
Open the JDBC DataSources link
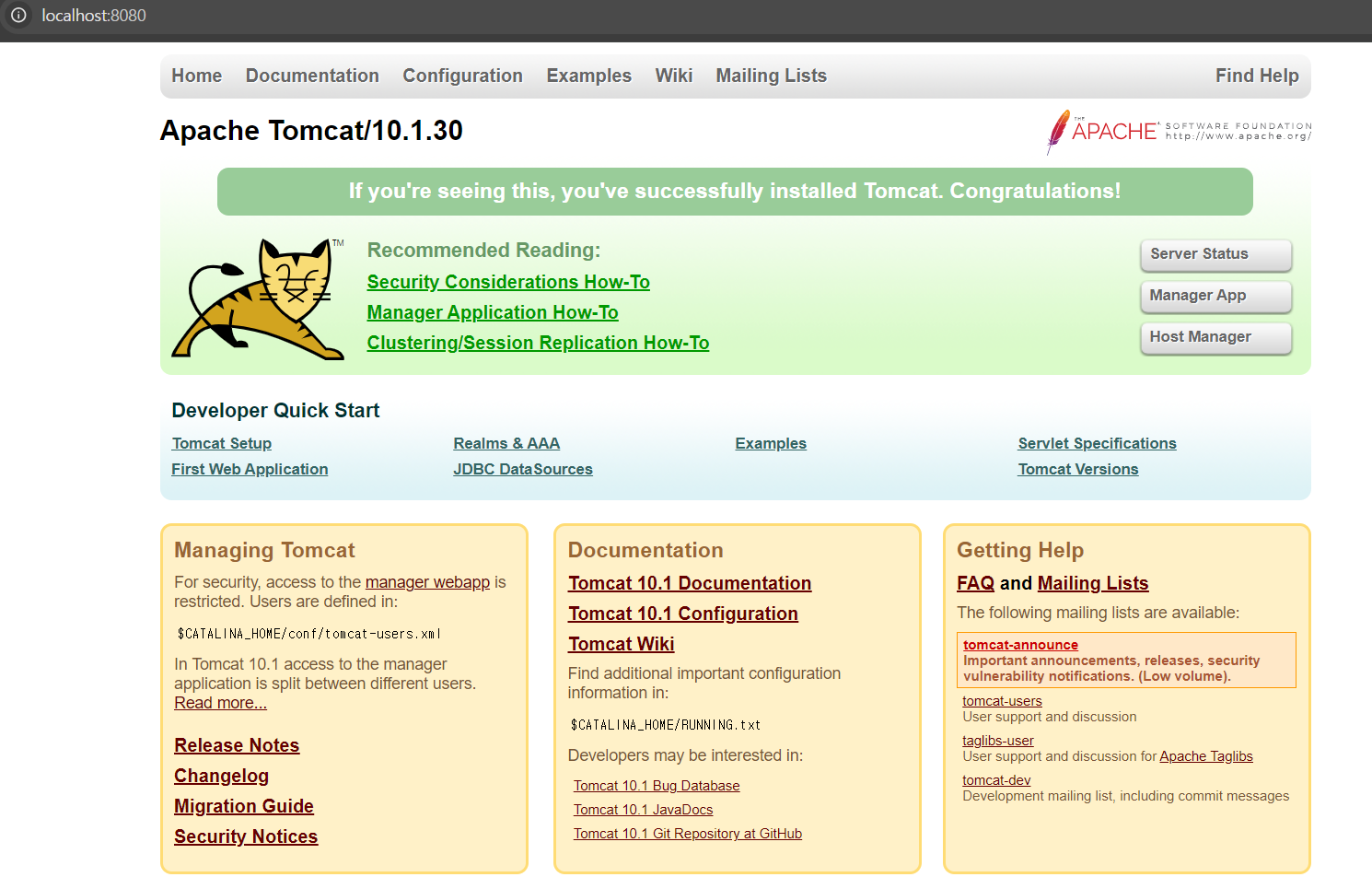point(523,469)
